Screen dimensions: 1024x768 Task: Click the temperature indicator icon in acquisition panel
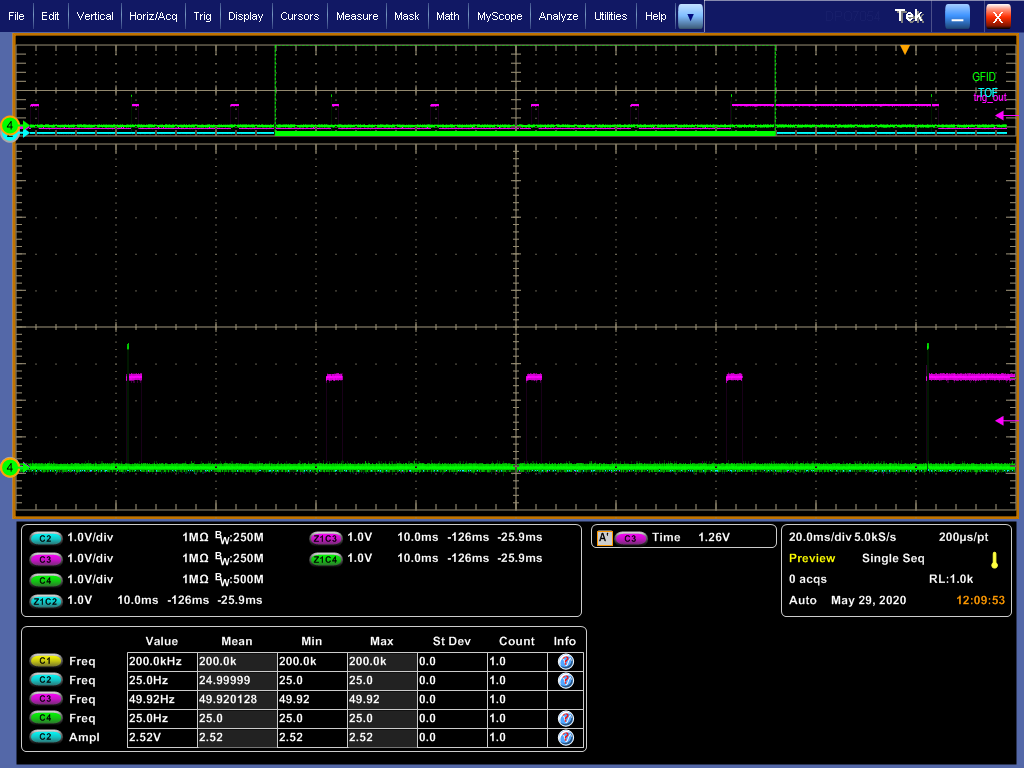(994, 559)
